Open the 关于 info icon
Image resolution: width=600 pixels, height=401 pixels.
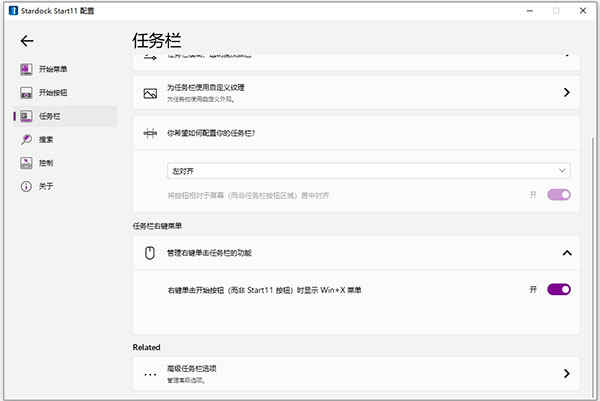pos(26,186)
